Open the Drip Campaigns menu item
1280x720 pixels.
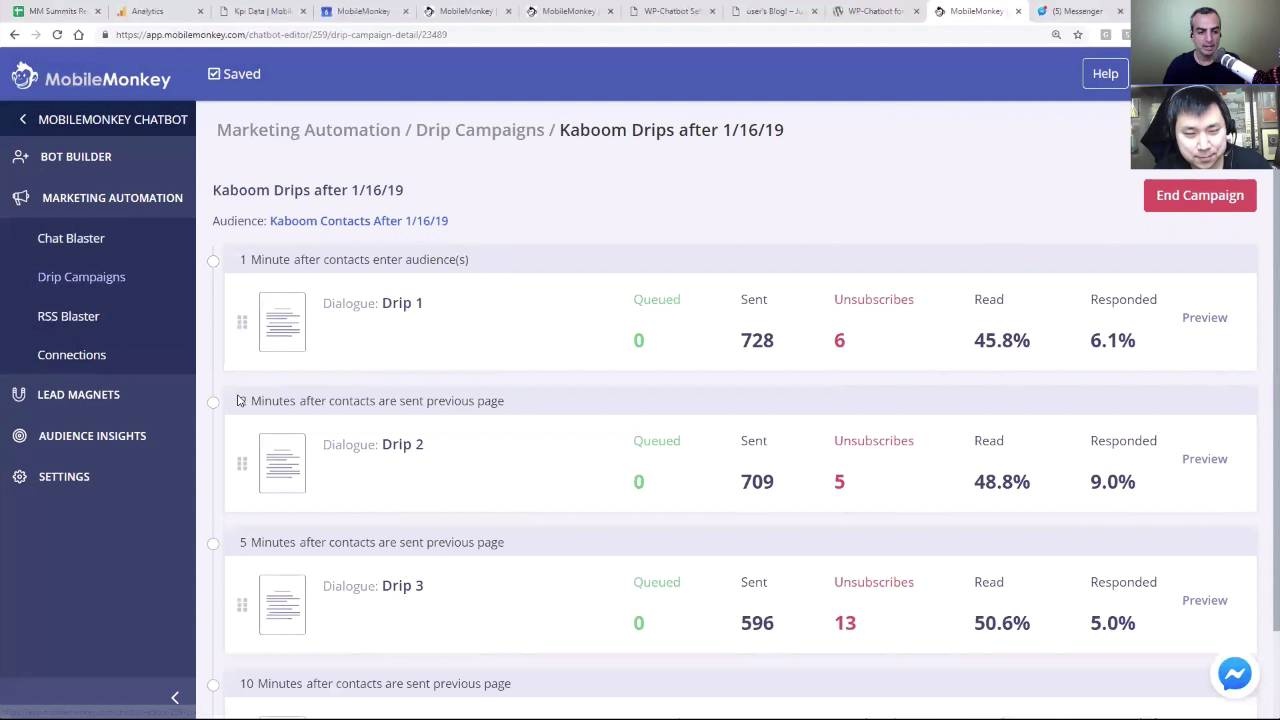[x=81, y=277]
